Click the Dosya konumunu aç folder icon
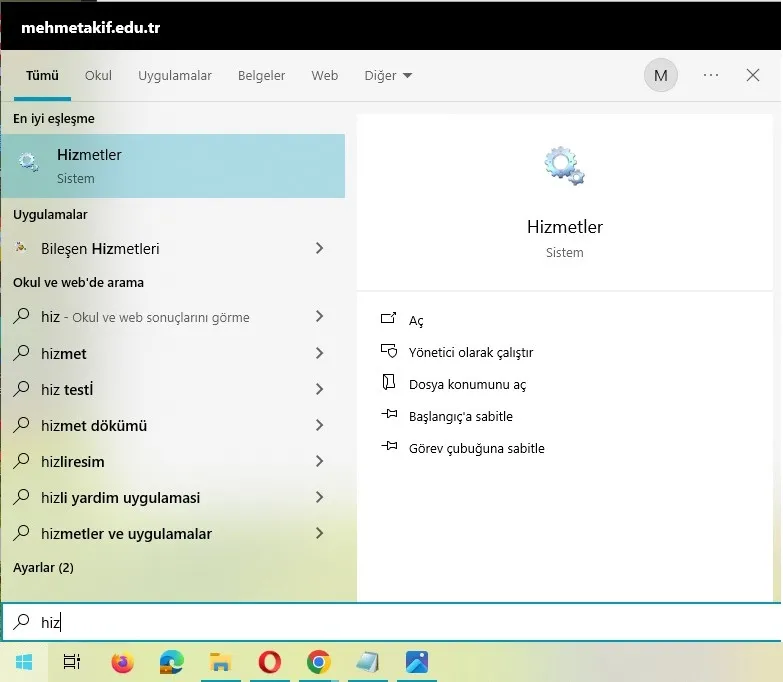The image size is (783, 682). click(x=389, y=382)
